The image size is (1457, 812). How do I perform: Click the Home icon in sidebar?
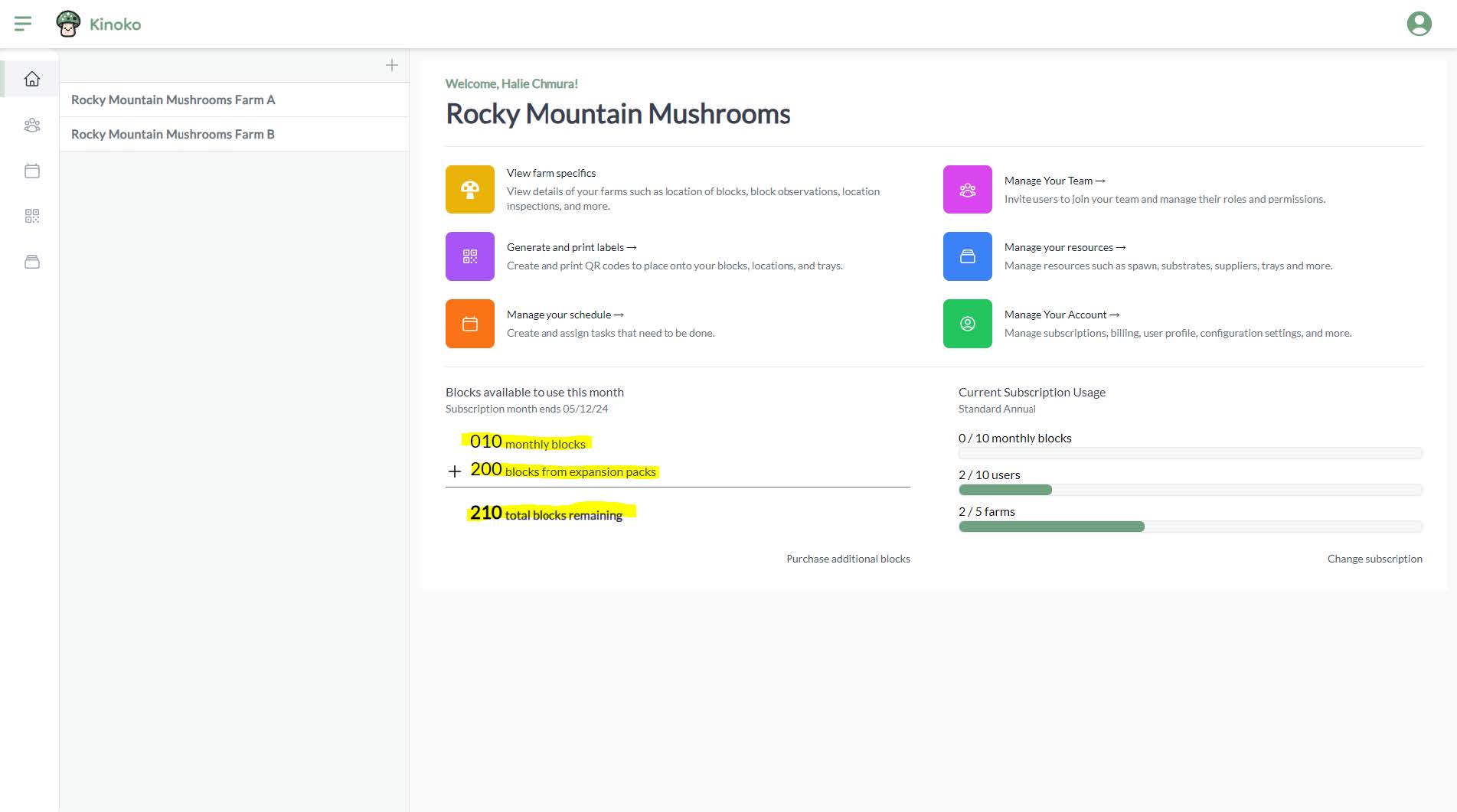click(31, 79)
